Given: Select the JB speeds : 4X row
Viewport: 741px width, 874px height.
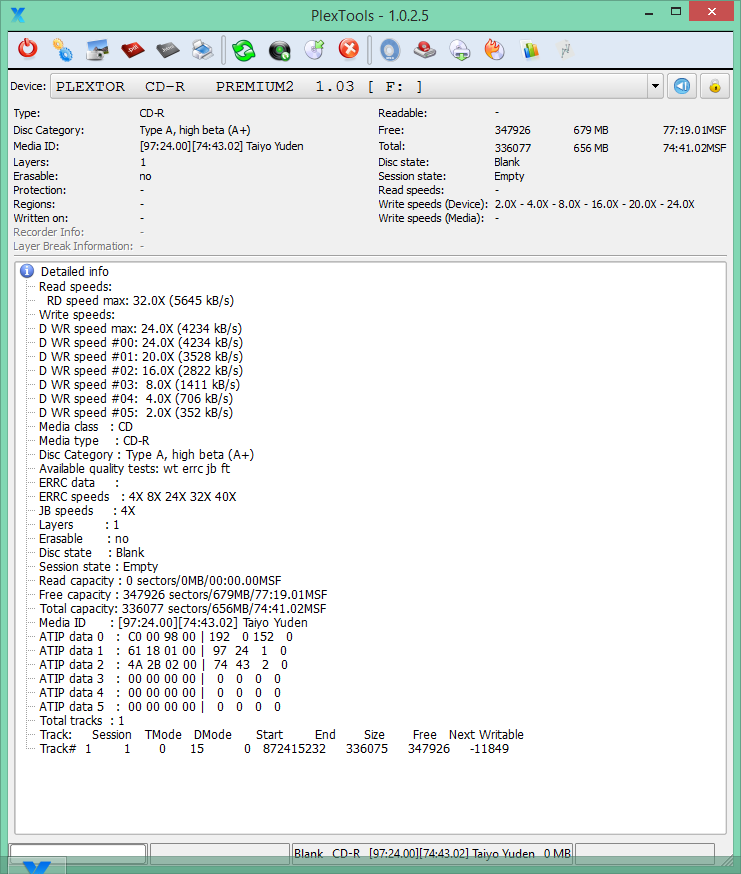Looking at the screenshot, I should (x=87, y=510).
